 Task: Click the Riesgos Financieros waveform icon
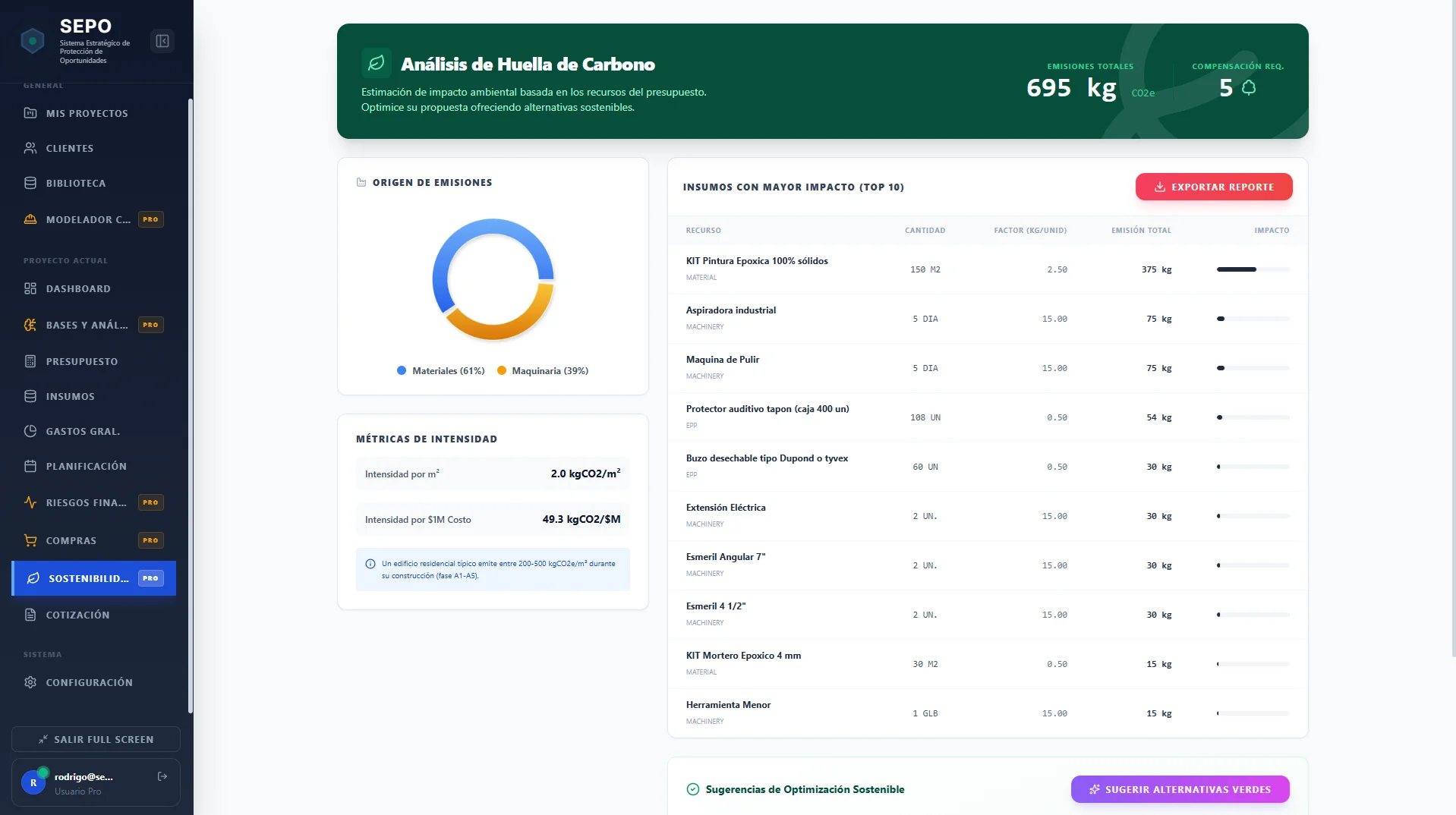click(30, 502)
